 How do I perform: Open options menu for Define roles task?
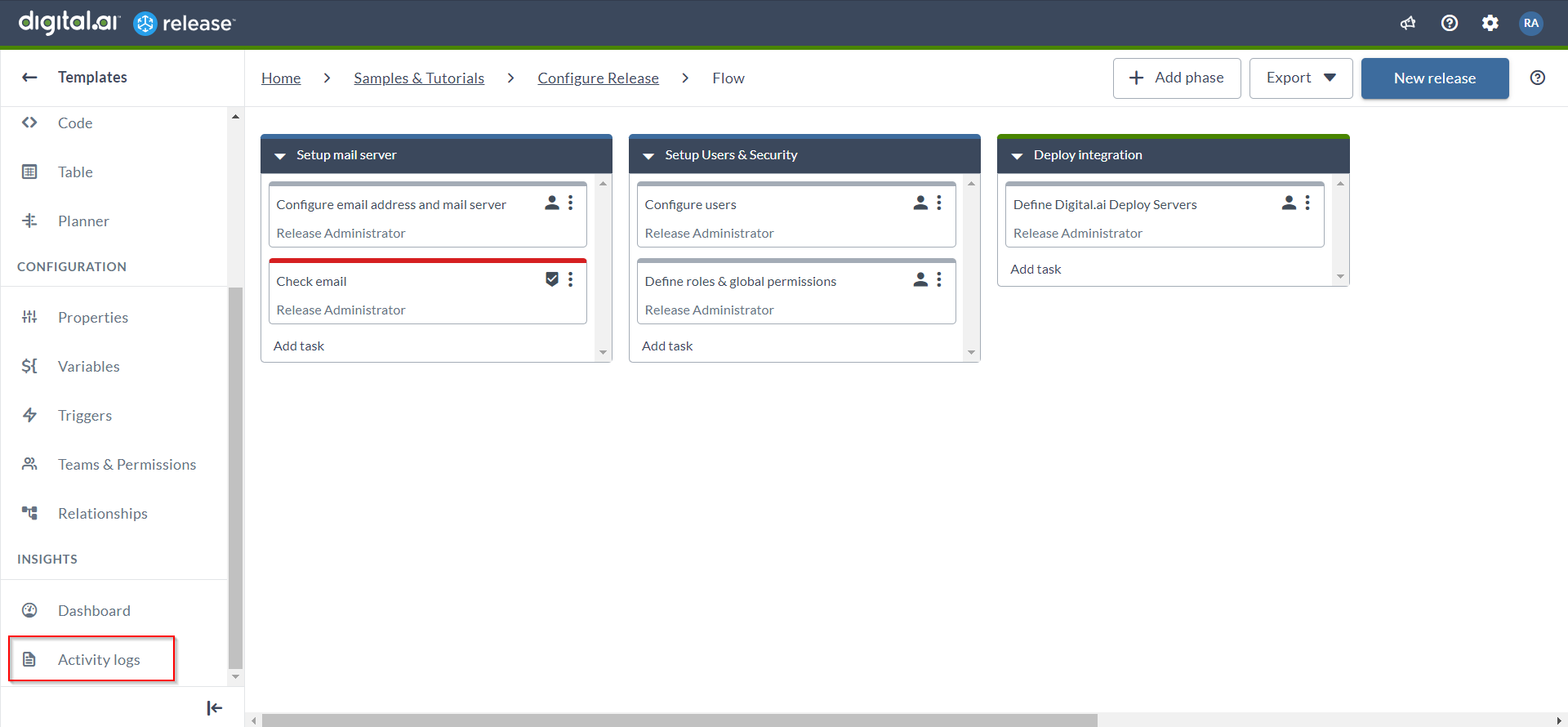pyautogui.click(x=939, y=279)
